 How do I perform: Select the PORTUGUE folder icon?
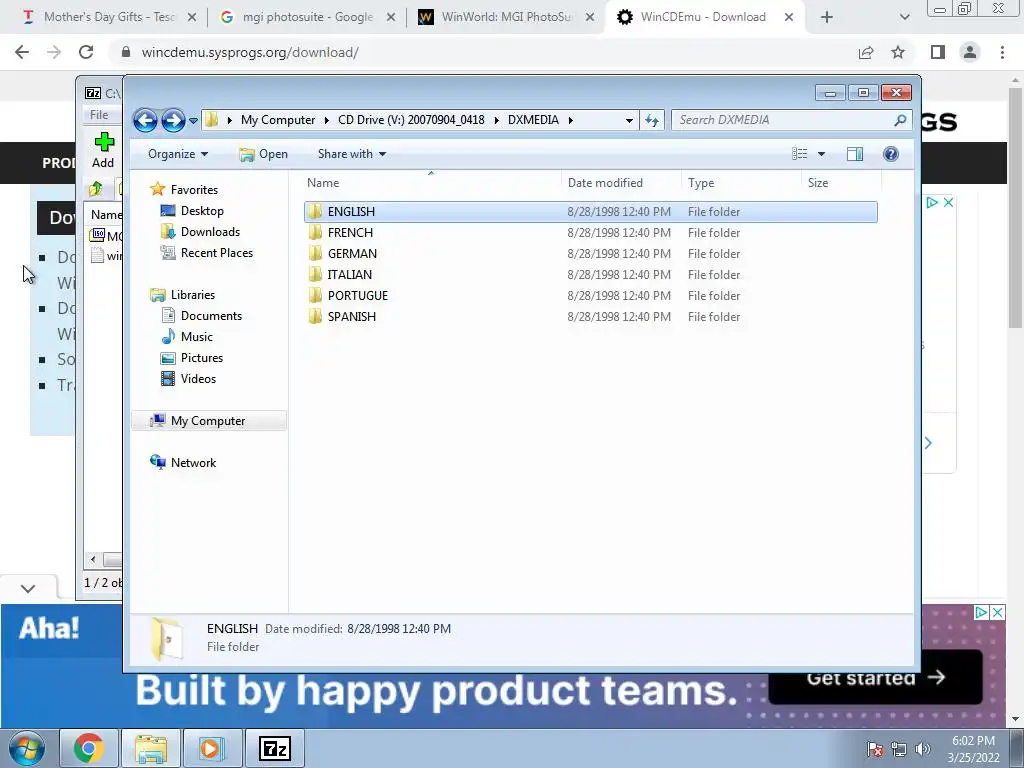[x=315, y=295]
